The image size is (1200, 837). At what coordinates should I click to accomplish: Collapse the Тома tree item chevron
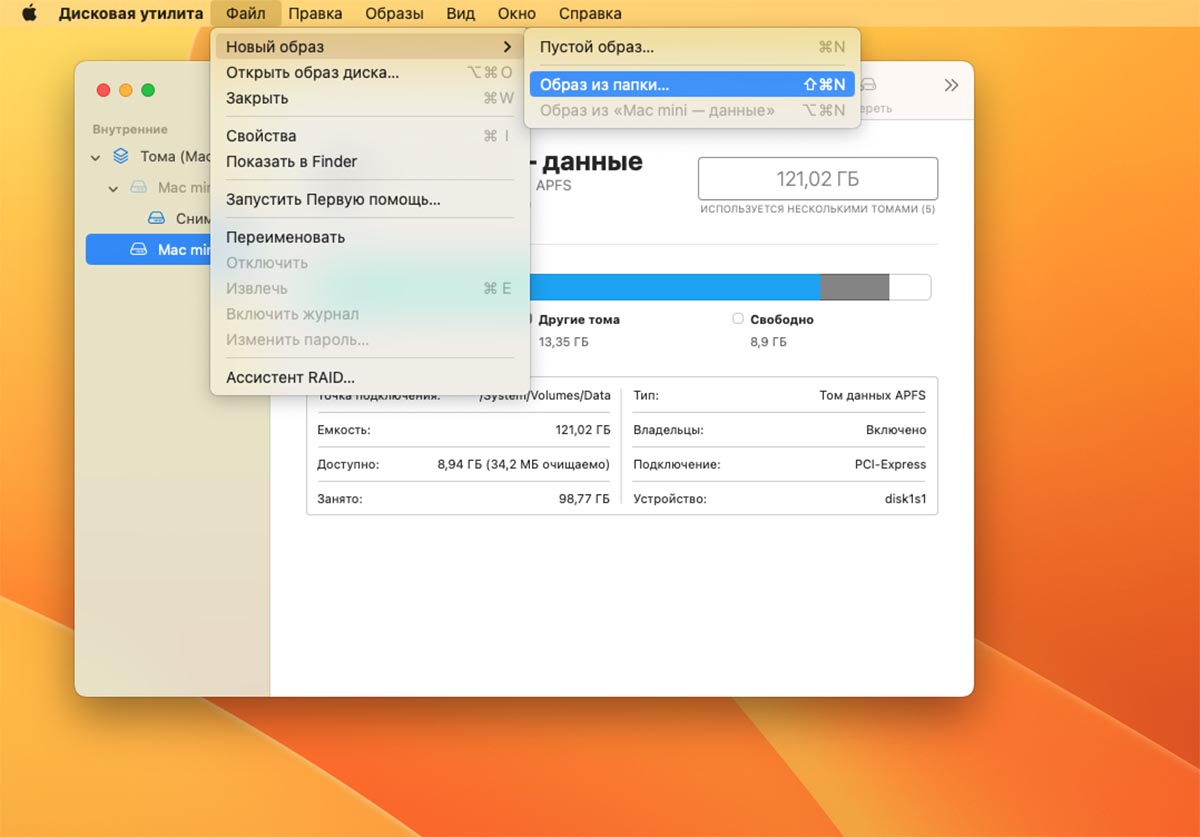pos(96,157)
